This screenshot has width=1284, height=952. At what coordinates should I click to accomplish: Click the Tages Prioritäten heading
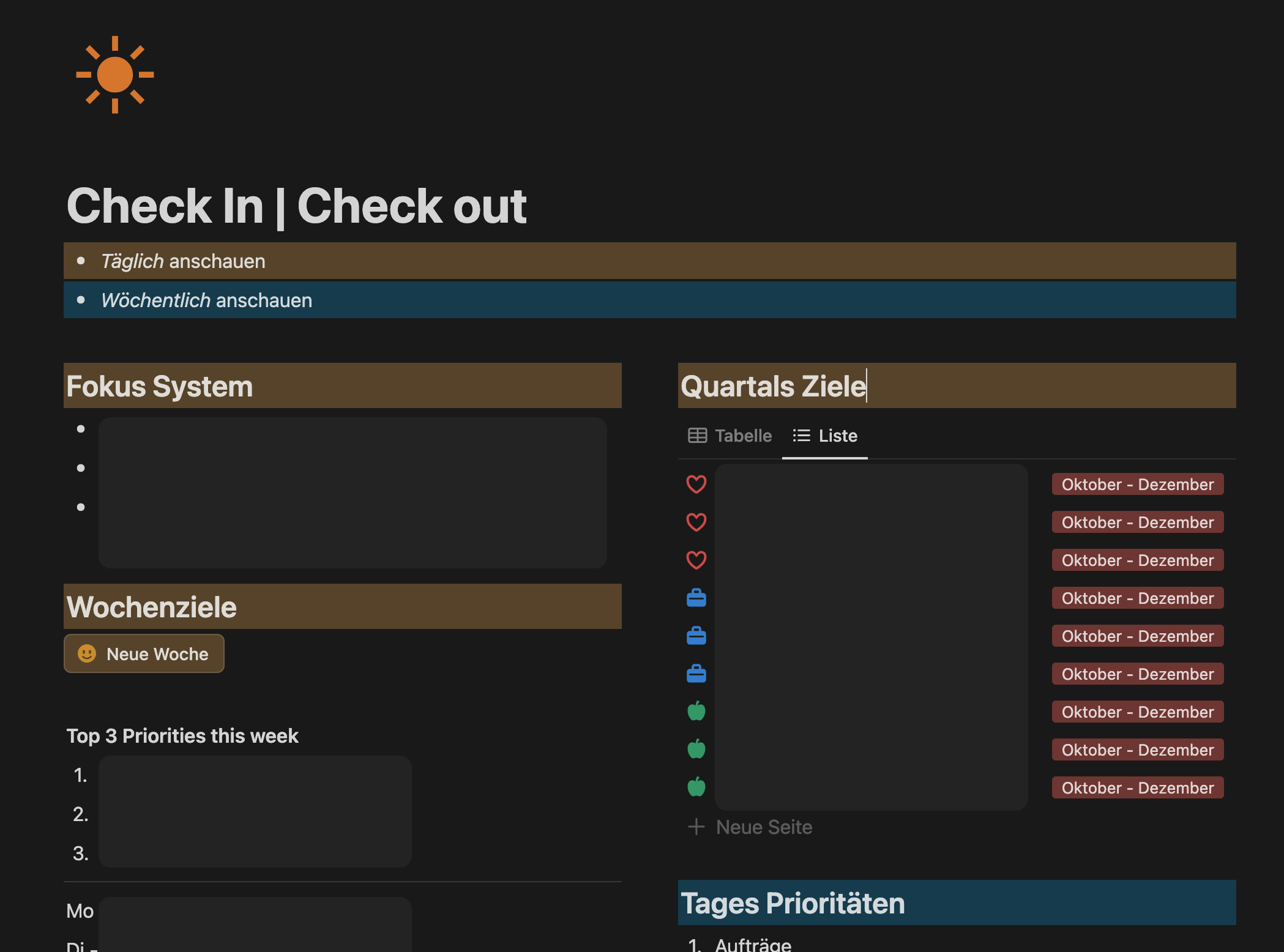point(957,902)
